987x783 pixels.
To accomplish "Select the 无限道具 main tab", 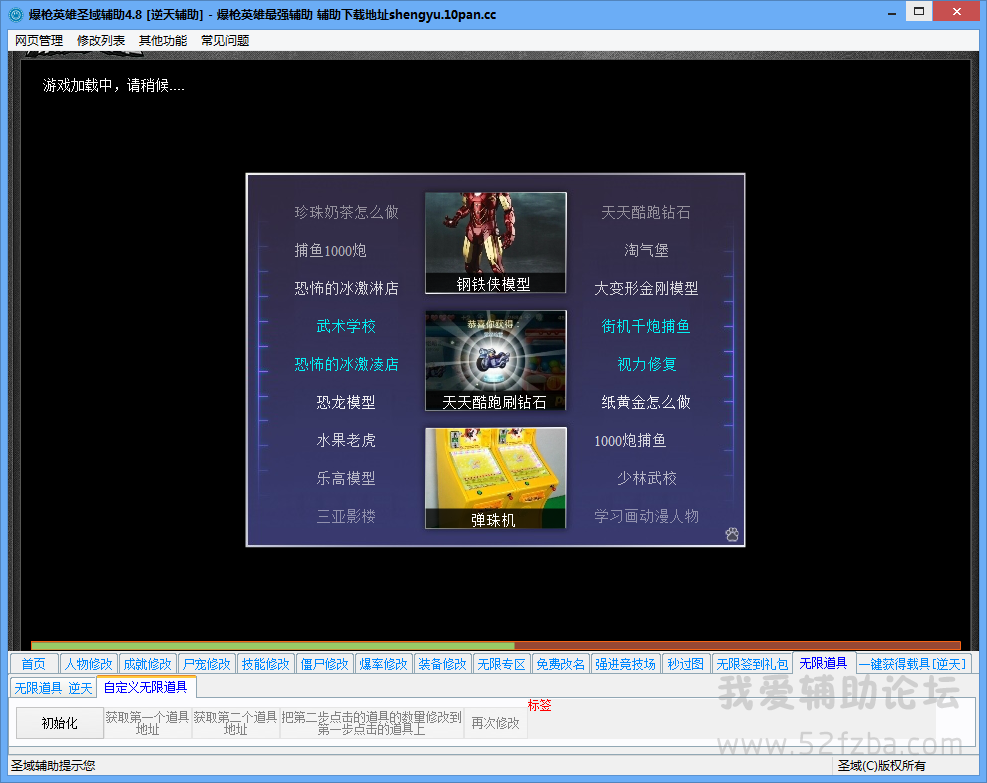I will (823, 663).
